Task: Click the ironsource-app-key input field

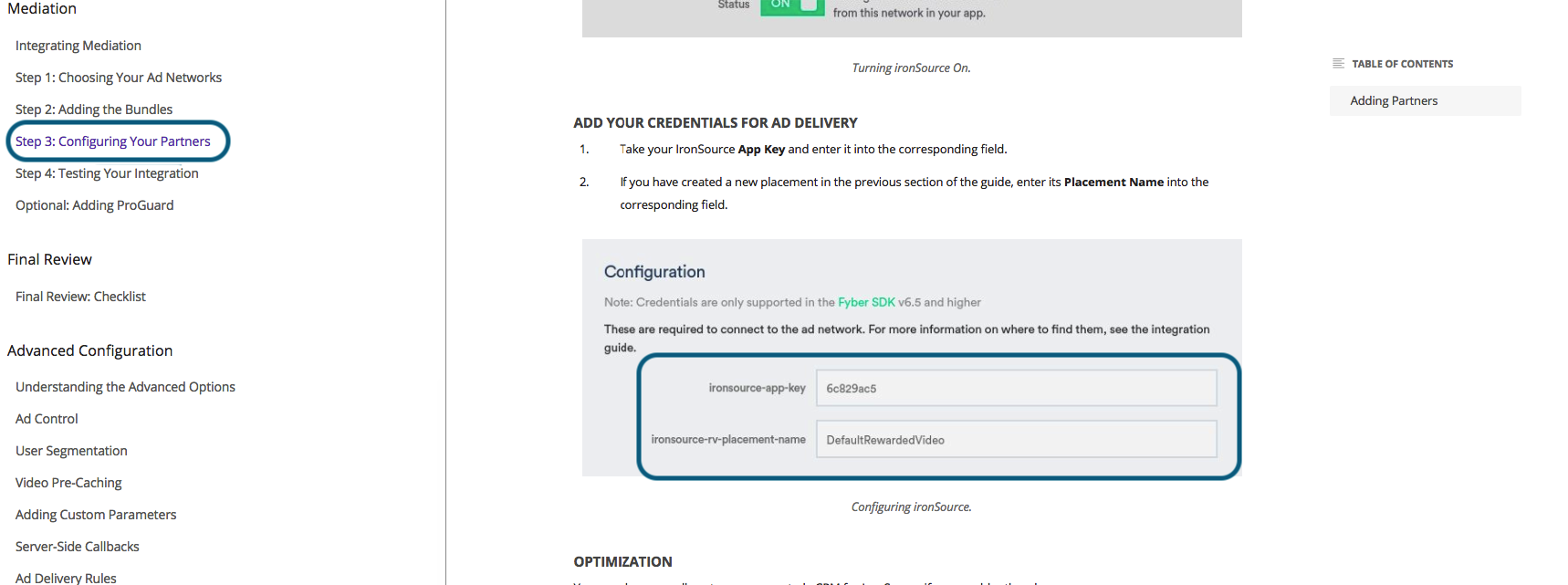Action: pos(1016,388)
